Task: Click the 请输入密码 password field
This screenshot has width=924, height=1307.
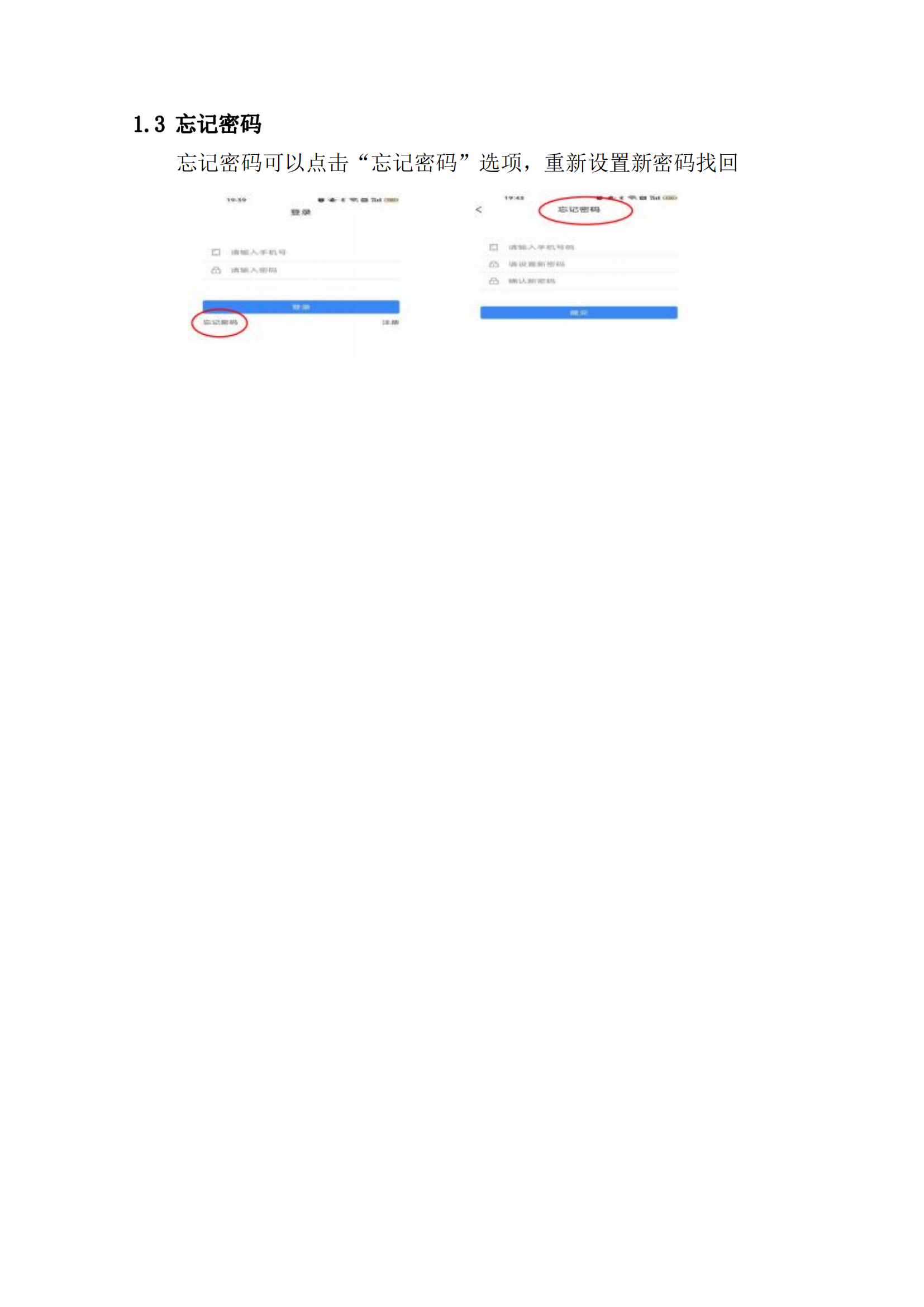Action: [x=301, y=270]
